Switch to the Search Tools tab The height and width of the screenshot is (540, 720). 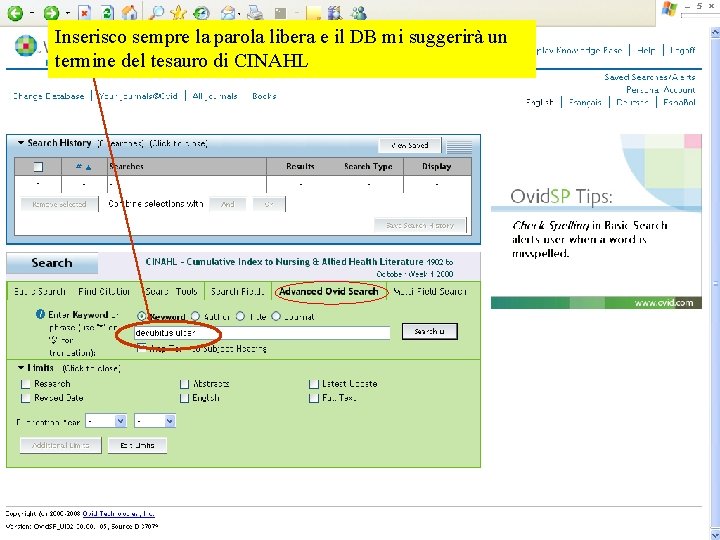pos(171,292)
